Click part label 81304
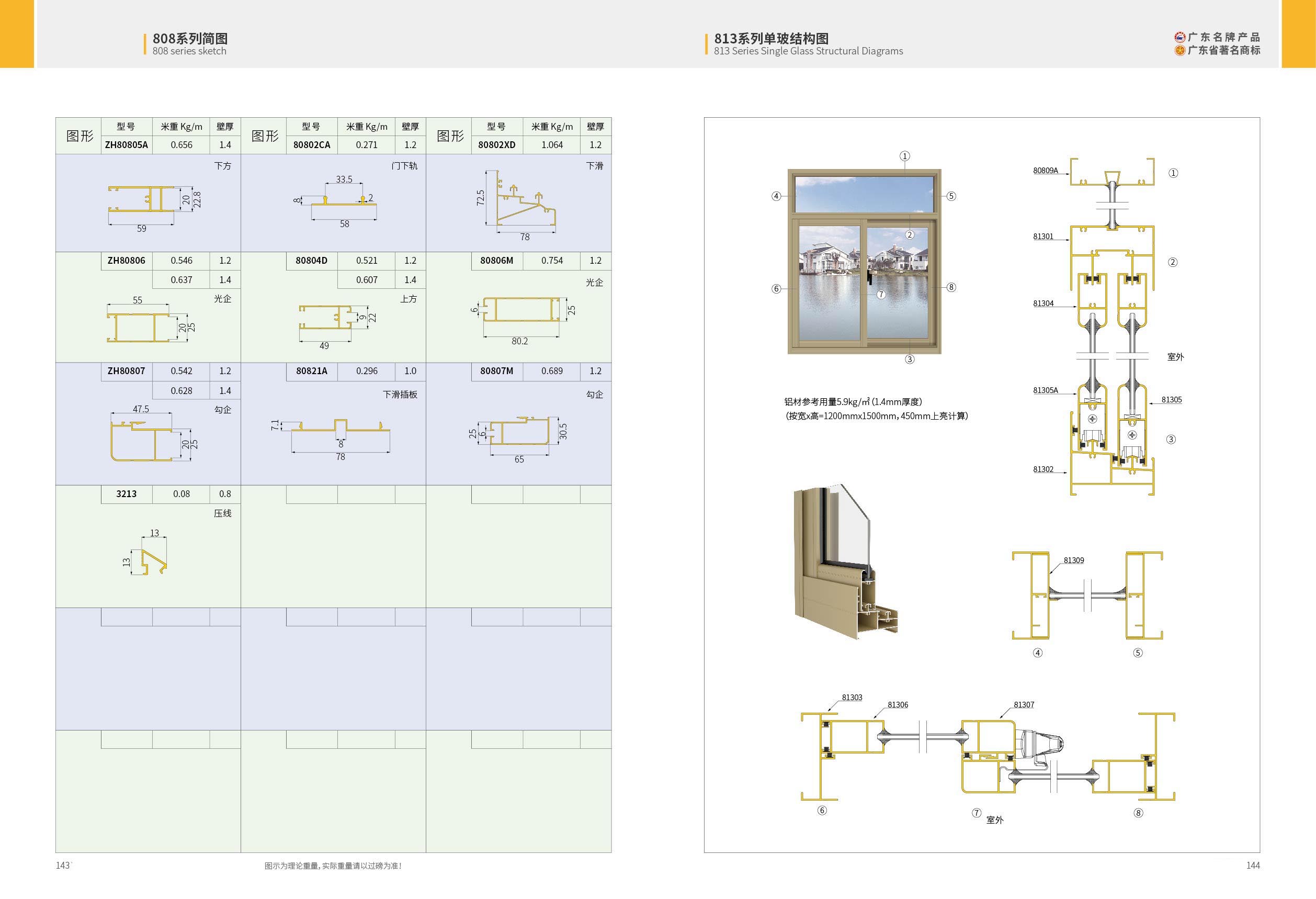1316x899 pixels. (1043, 304)
